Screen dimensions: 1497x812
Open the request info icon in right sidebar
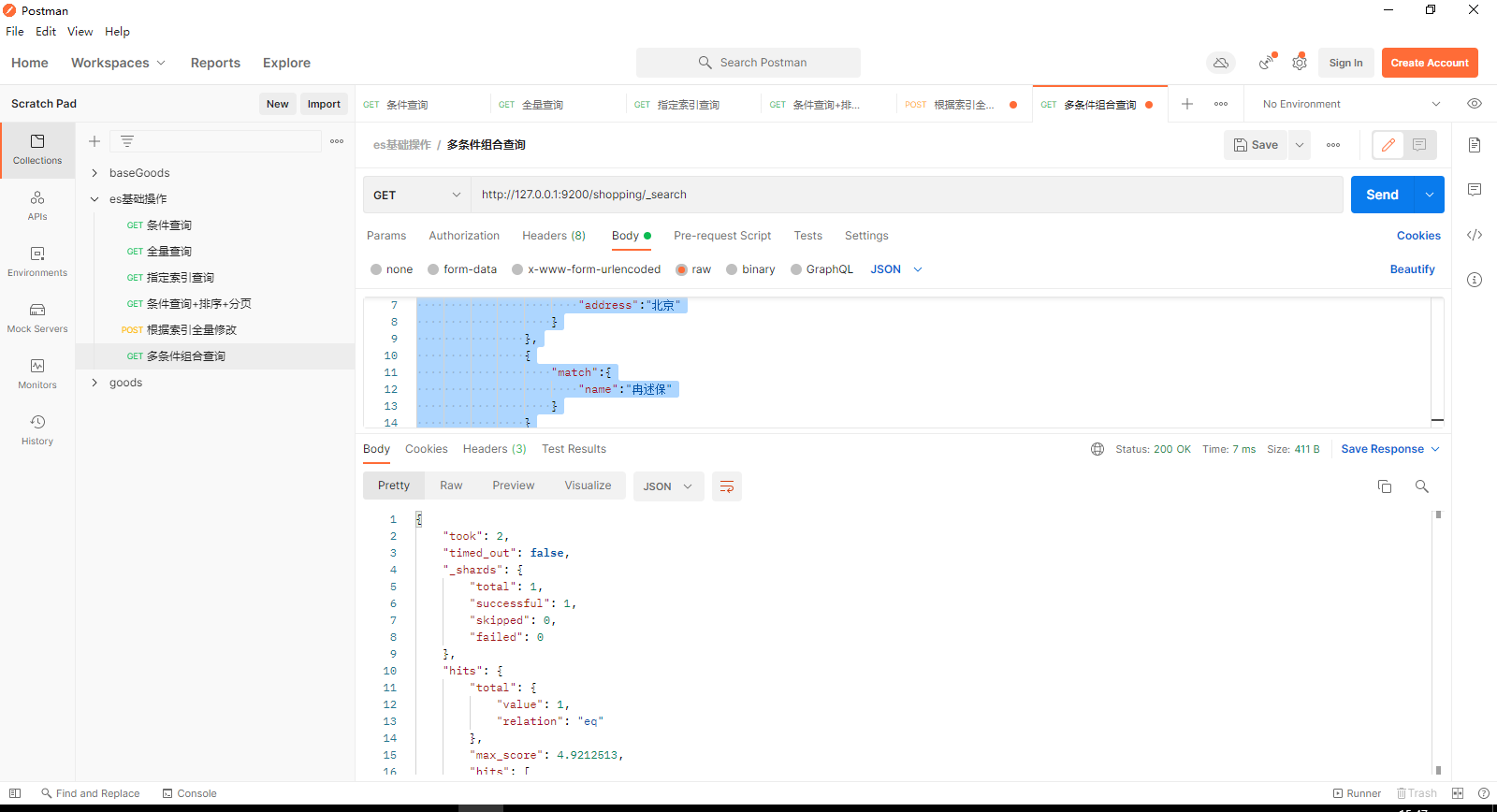pyautogui.click(x=1475, y=280)
